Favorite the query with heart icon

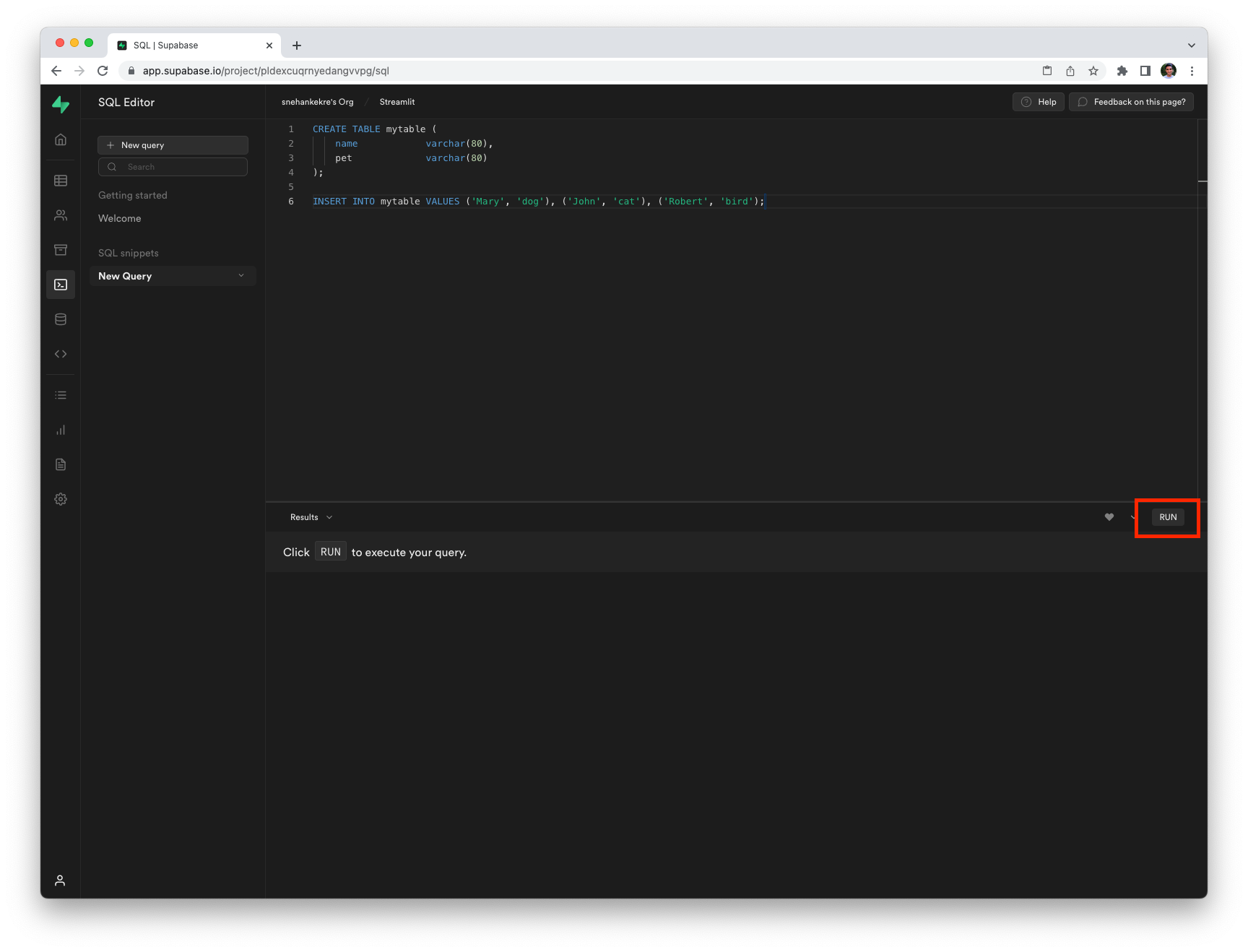[x=1109, y=517]
